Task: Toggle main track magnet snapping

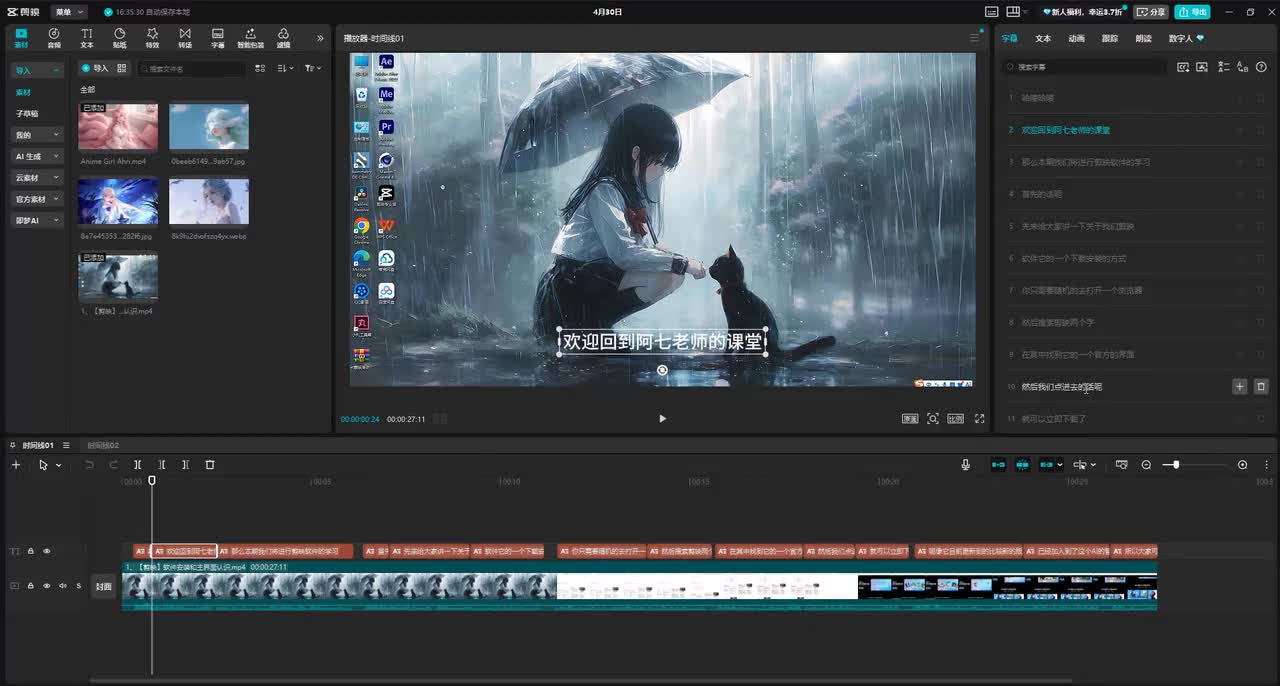Action: coord(998,465)
